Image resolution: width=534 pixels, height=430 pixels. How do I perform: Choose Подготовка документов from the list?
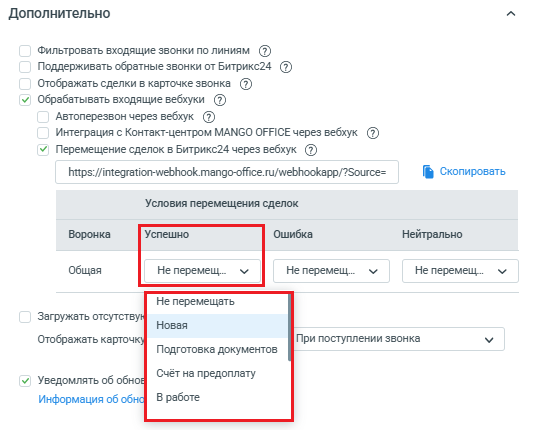tap(218, 349)
